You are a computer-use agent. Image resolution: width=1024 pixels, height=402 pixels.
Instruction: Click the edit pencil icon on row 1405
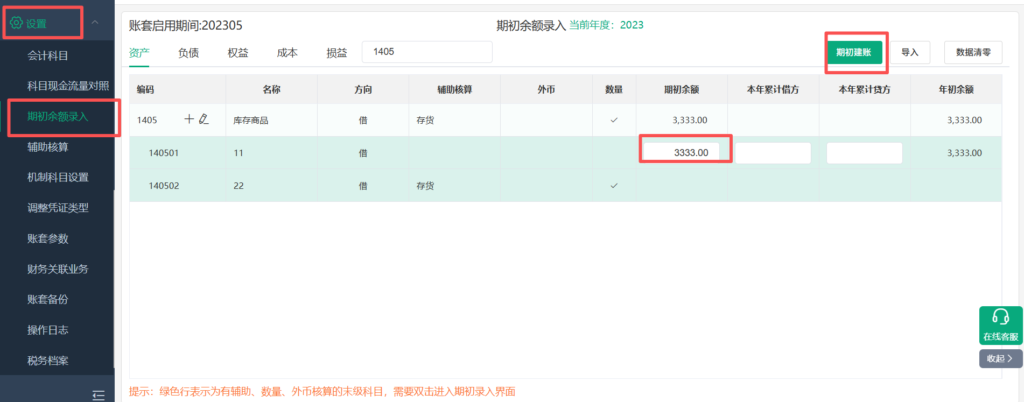[x=204, y=120]
